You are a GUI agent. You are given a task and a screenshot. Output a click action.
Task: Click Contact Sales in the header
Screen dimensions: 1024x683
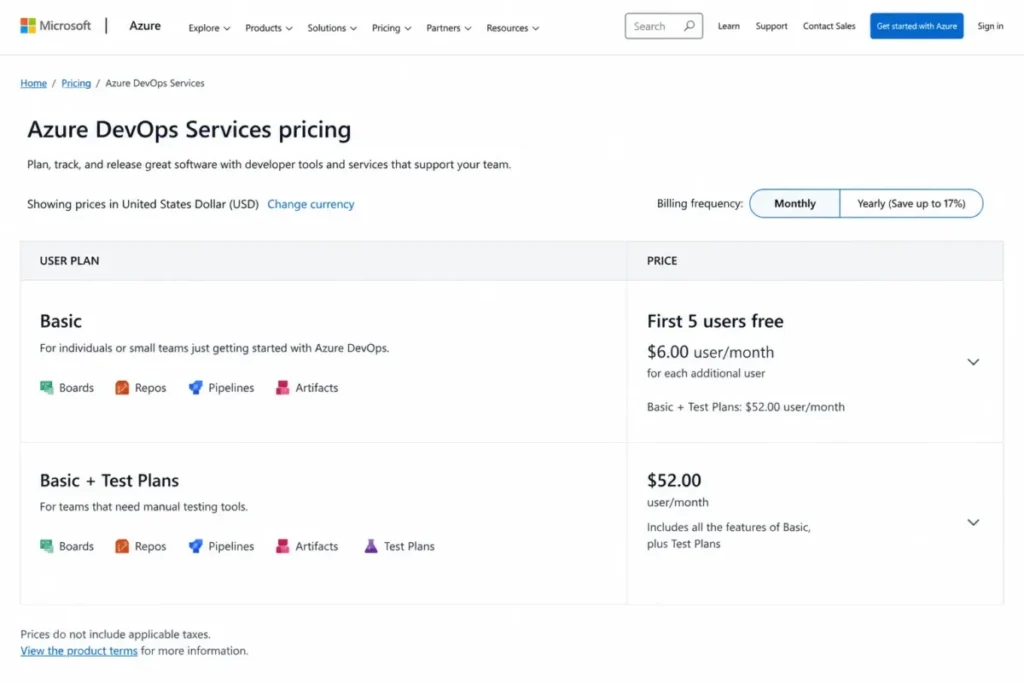[x=829, y=26]
